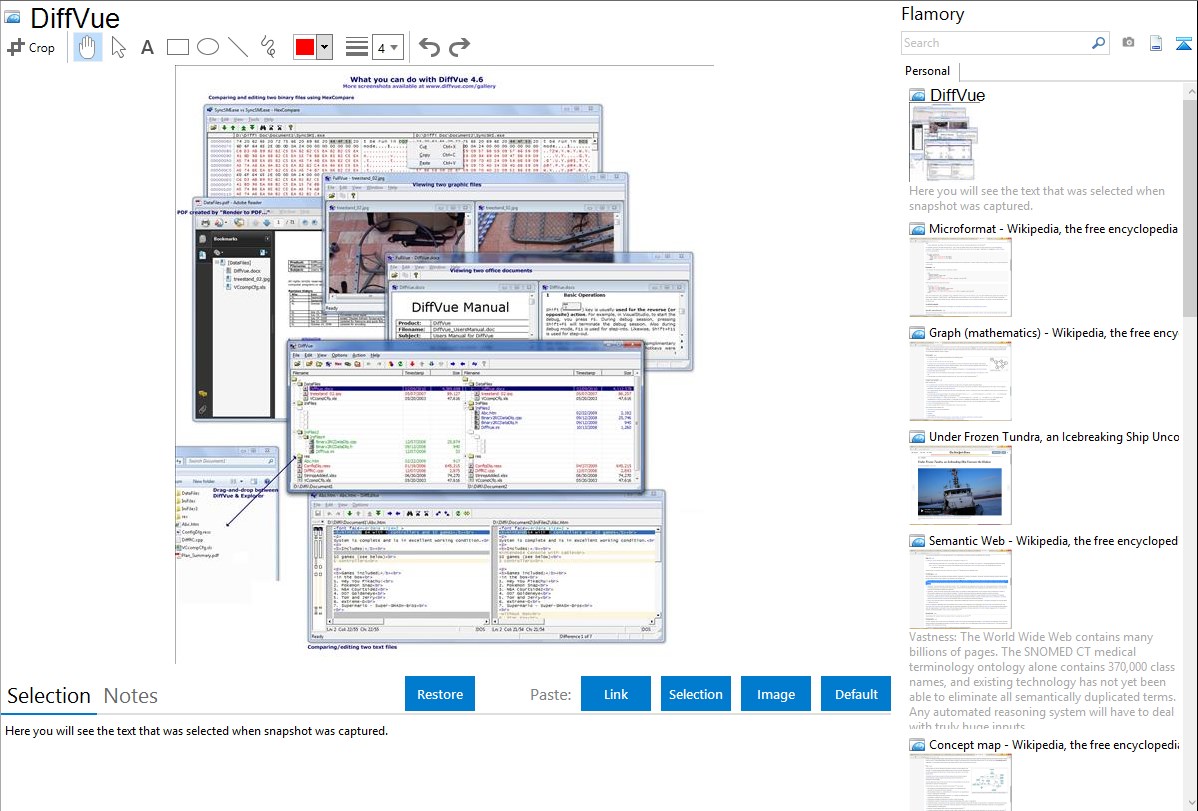The image size is (1198, 811).
Task: Click the icon beside the DiffVue main title
Action: [12, 18]
